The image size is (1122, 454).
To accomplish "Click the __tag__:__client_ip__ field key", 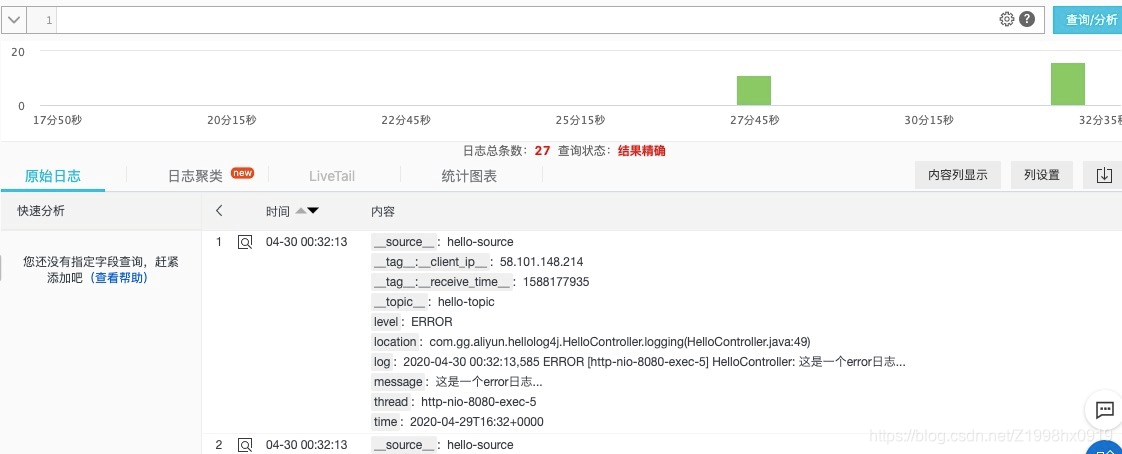I will (x=430, y=262).
